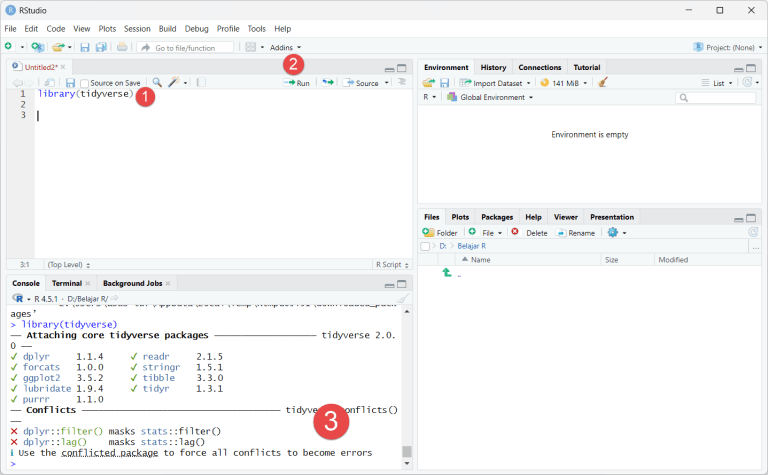Click the Print document icon
The height and width of the screenshot is (475, 768).
(122, 47)
